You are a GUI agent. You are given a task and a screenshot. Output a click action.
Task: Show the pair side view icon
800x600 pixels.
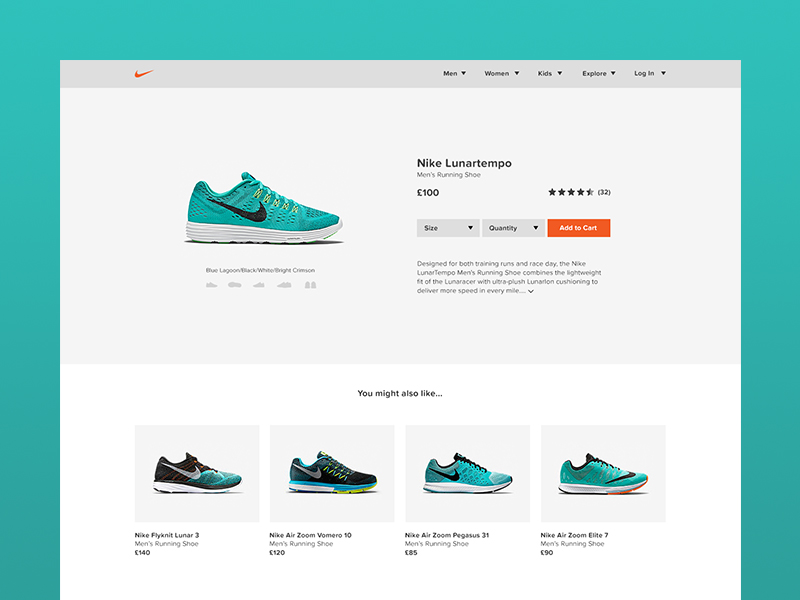click(284, 285)
